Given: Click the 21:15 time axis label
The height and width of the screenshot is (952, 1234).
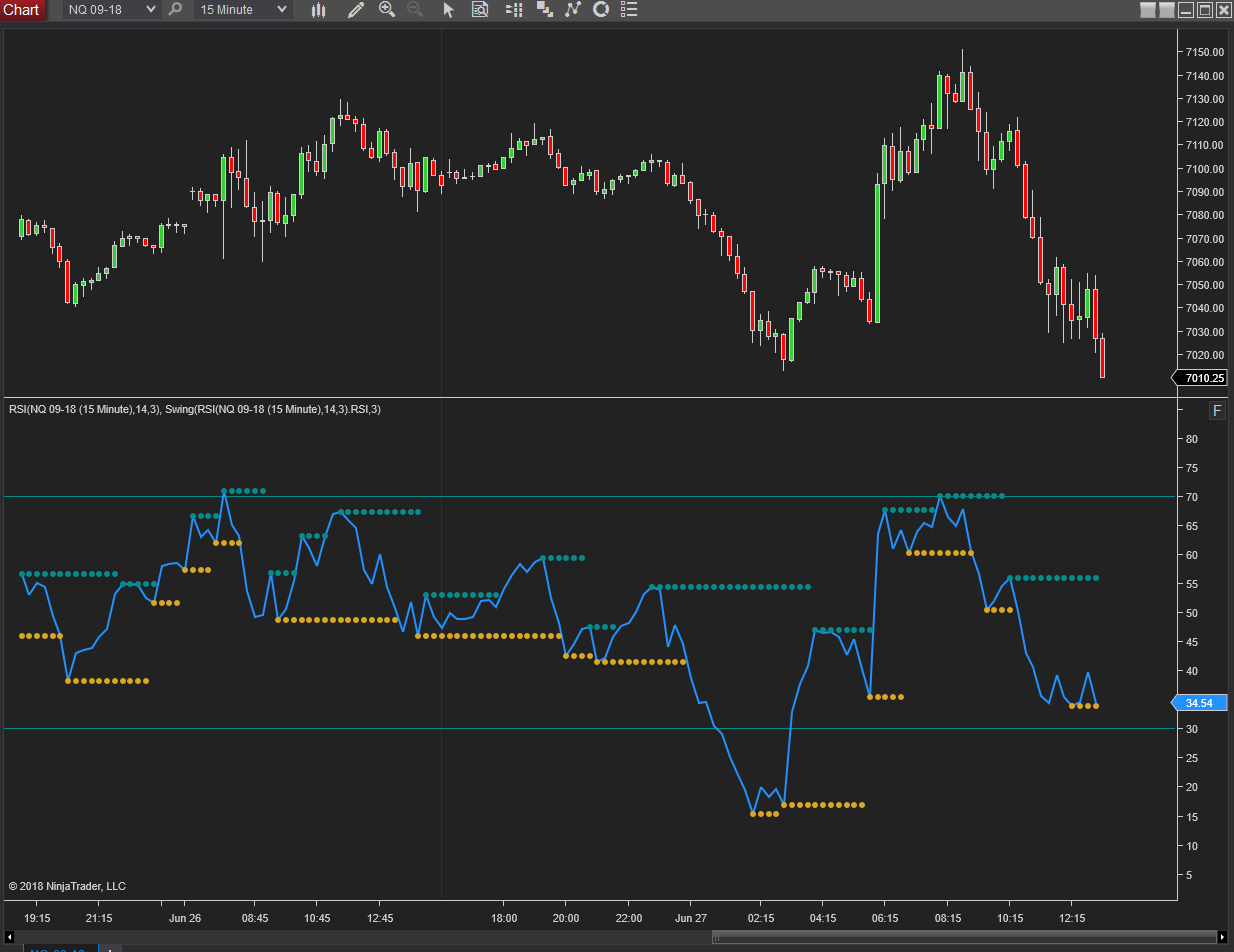Looking at the screenshot, I should tap(99, 917).
